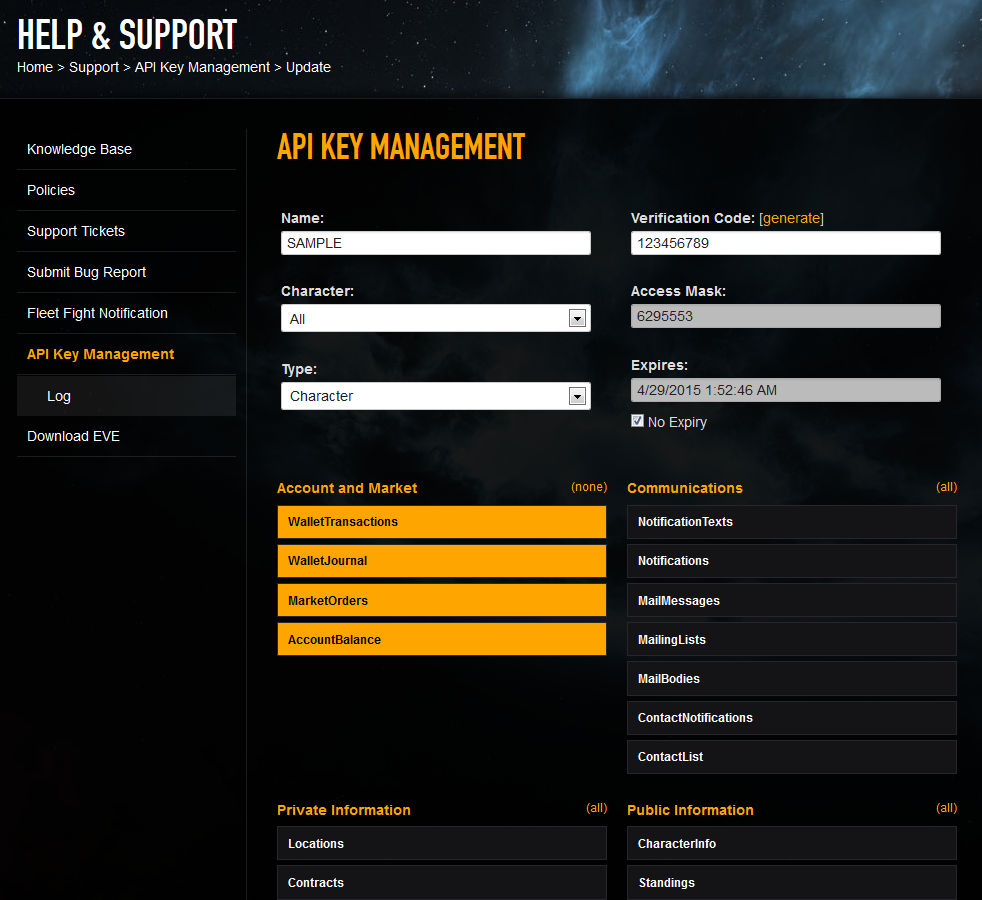The height and width of the screenshot is (900, 982).
Task: Go to Support Tickets page
Action: (x=76, y=231)
